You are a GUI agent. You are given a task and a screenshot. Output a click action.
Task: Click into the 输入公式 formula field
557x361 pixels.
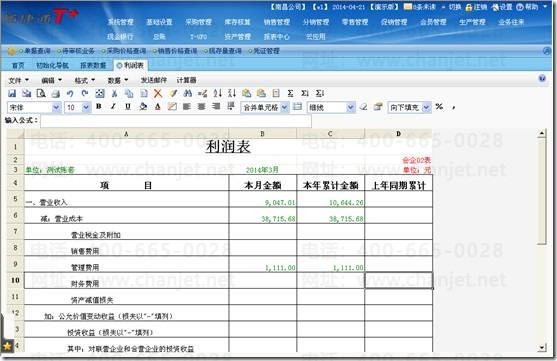176,121
